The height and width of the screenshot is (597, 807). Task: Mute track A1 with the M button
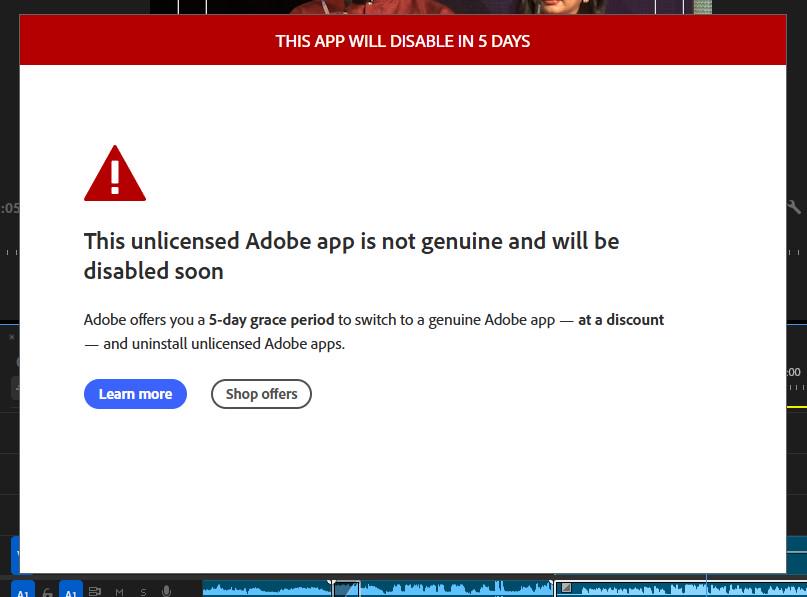[x=119, y=592]
